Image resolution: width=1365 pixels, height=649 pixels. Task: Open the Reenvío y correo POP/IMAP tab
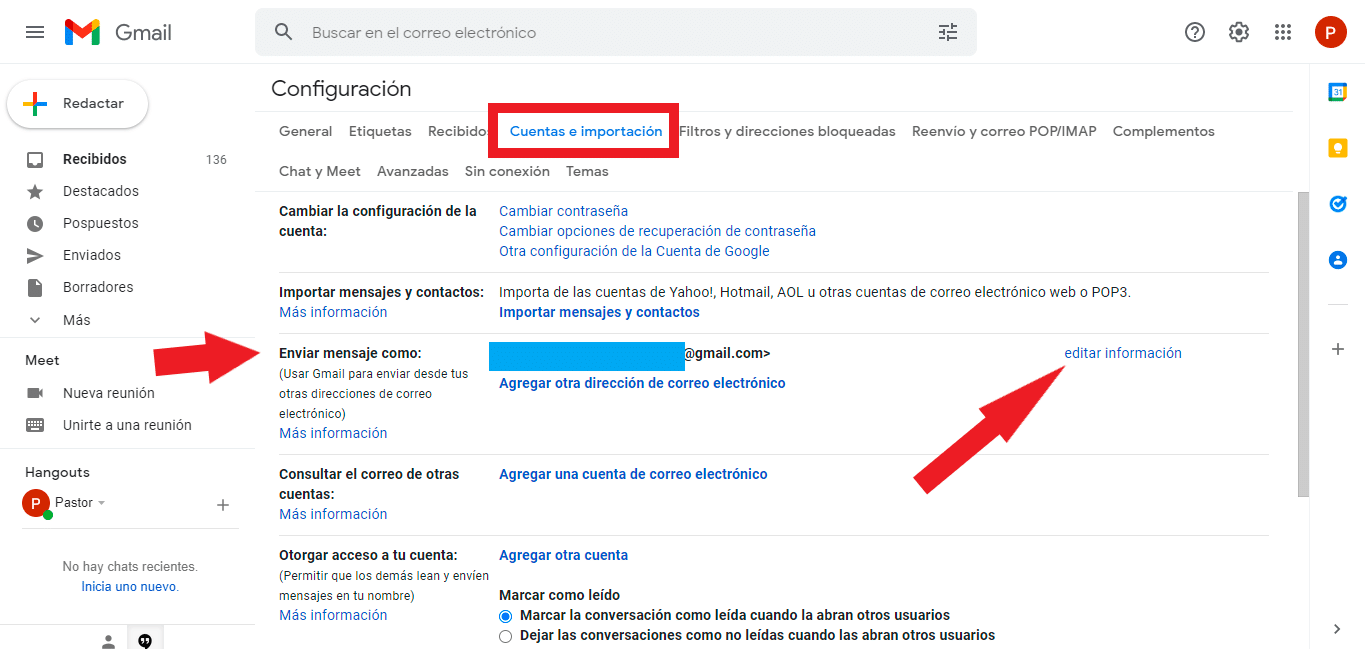1003,131
